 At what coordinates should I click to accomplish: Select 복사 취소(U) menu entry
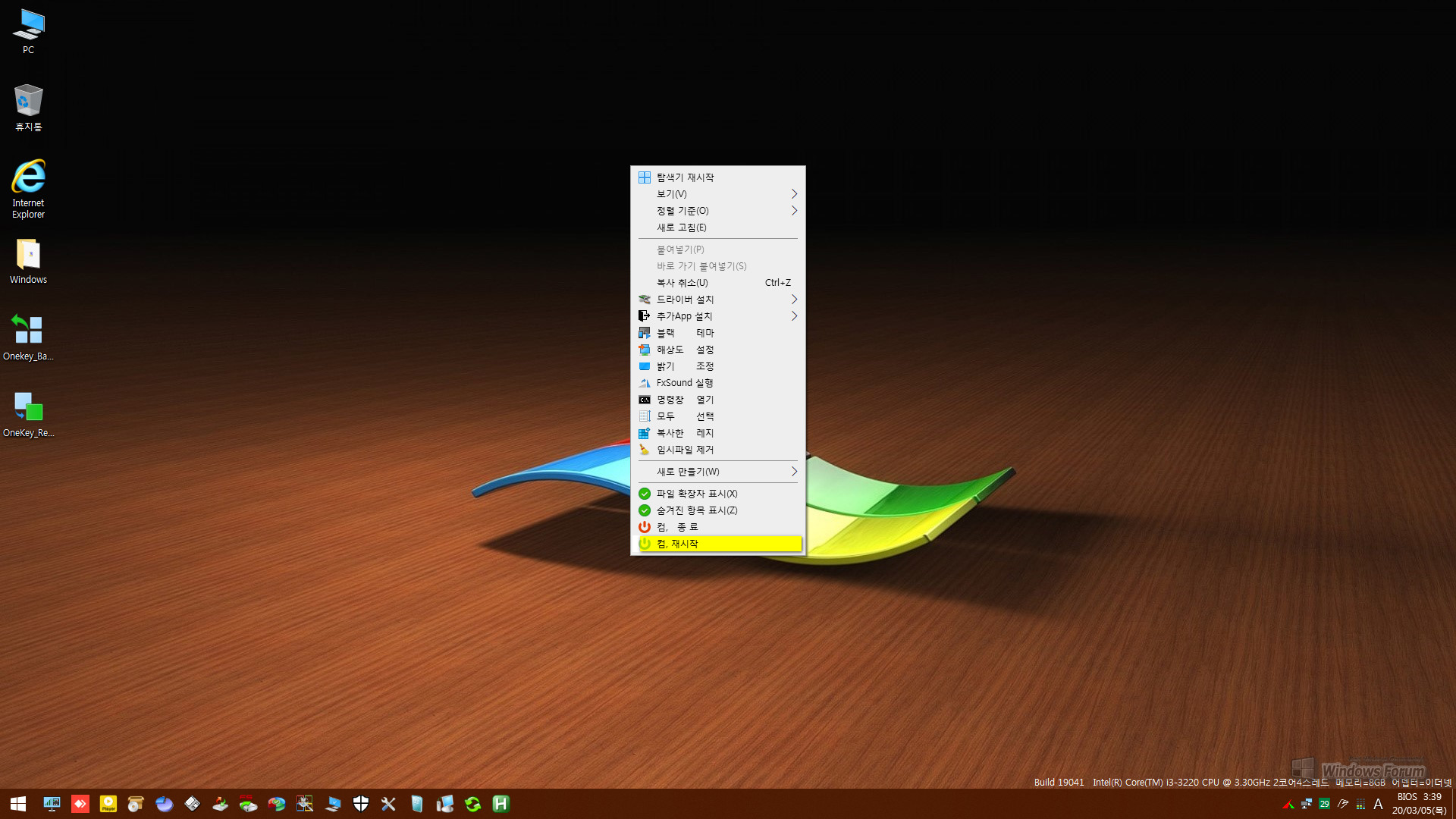click(x=717, y=283)
